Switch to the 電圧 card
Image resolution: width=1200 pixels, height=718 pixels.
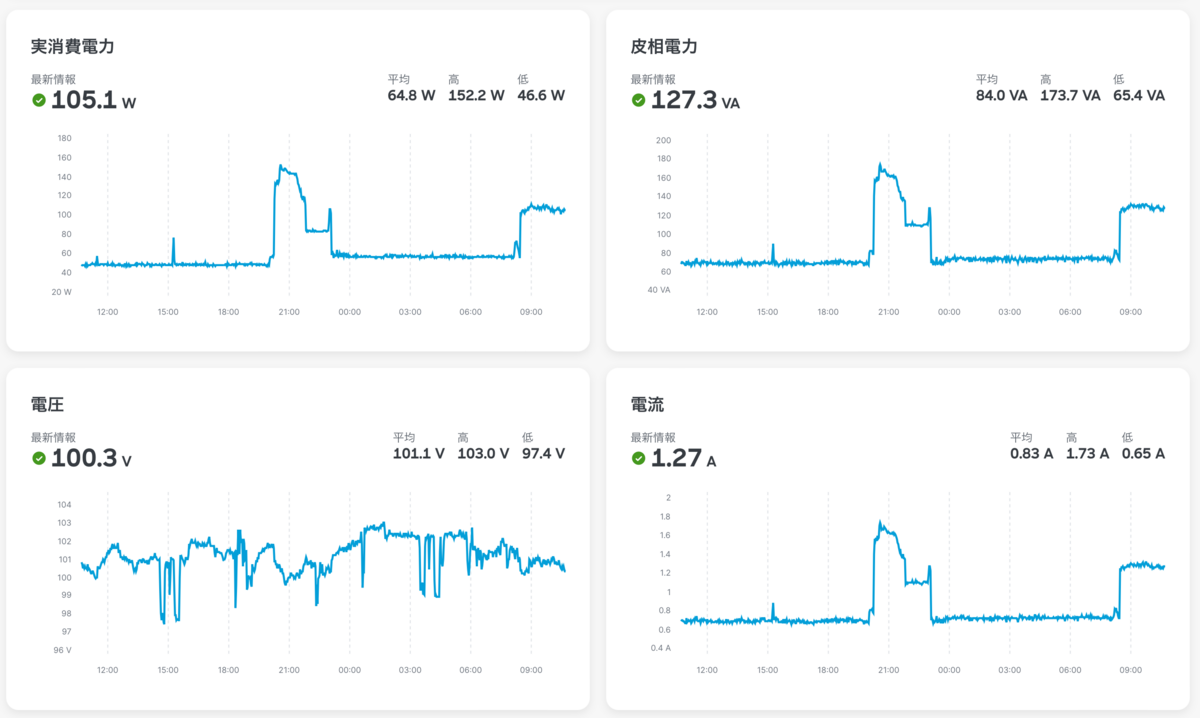(300, 540)
